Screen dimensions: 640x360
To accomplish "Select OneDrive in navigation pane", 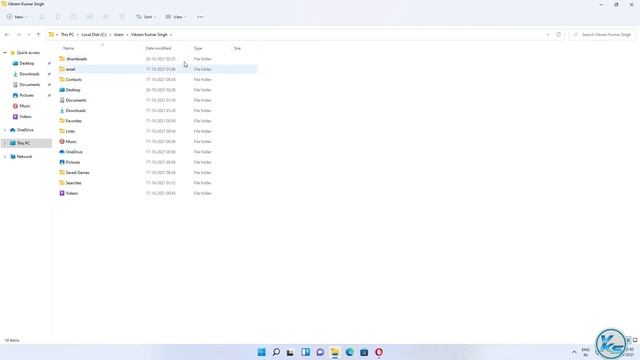I will coord(25,130).
